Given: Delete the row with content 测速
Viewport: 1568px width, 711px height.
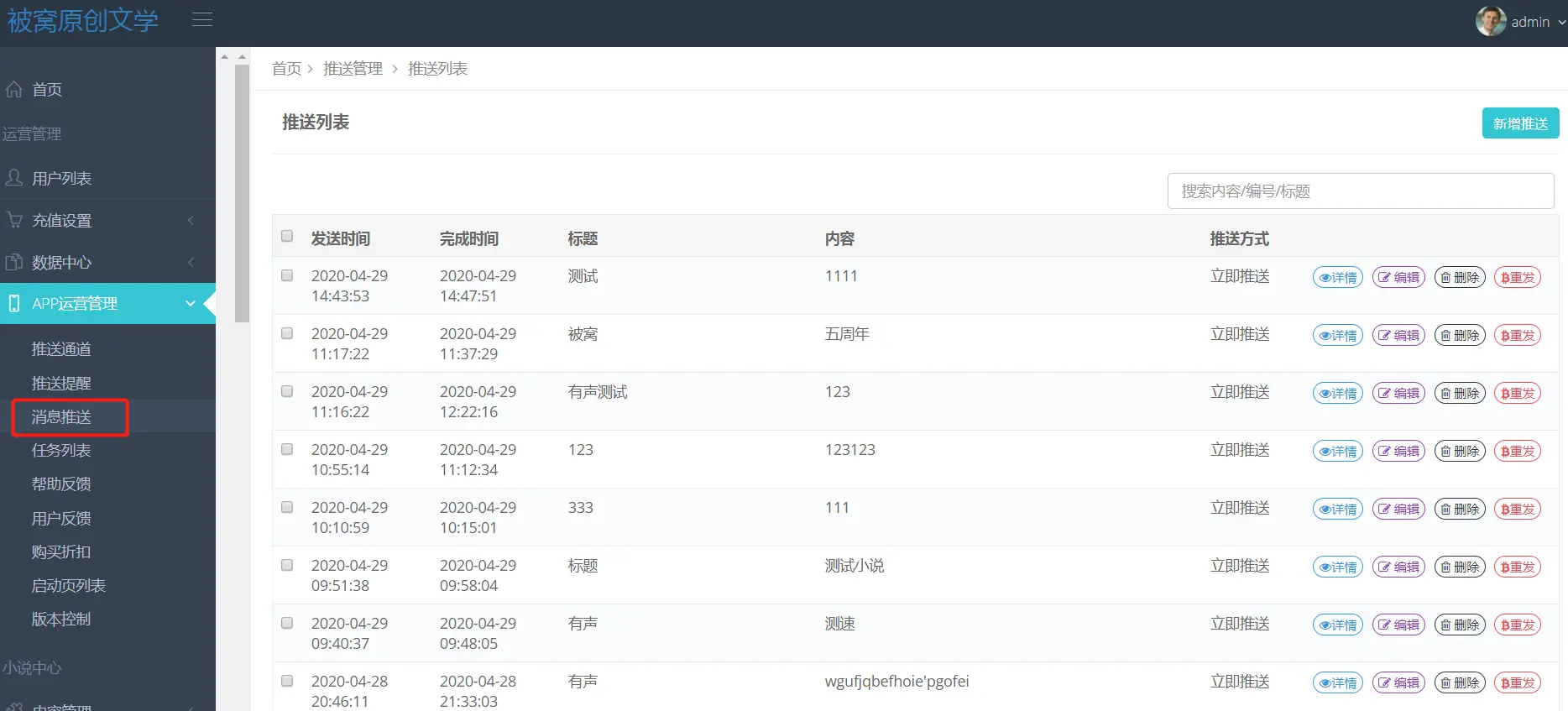Looking at the screenshot, I should 1460,625.
